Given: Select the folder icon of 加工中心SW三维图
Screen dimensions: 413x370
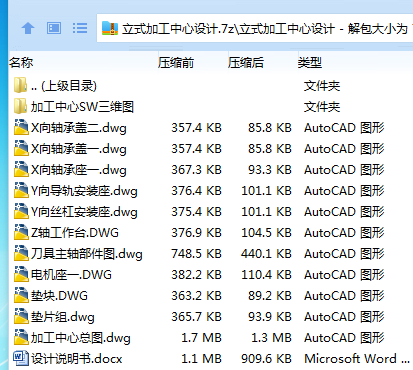Looking at the screenshot, I should (21, 107).
